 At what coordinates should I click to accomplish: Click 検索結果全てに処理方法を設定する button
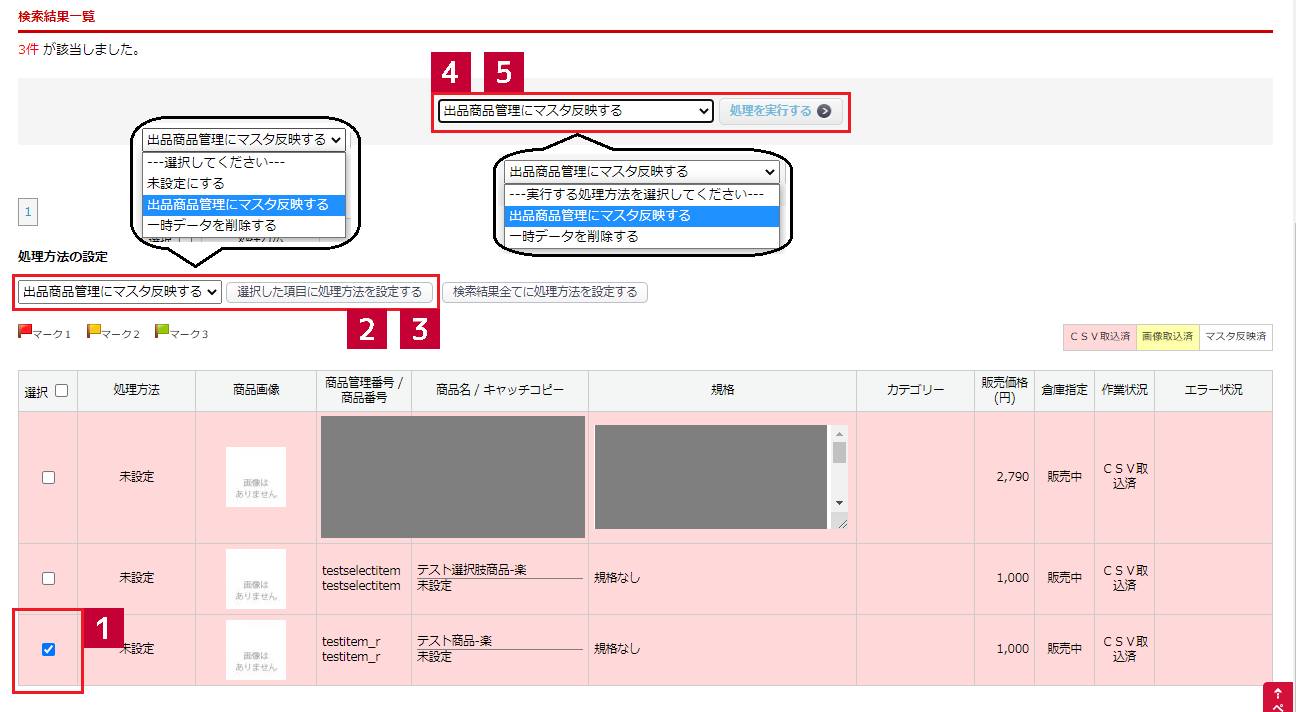coord(545,292)
